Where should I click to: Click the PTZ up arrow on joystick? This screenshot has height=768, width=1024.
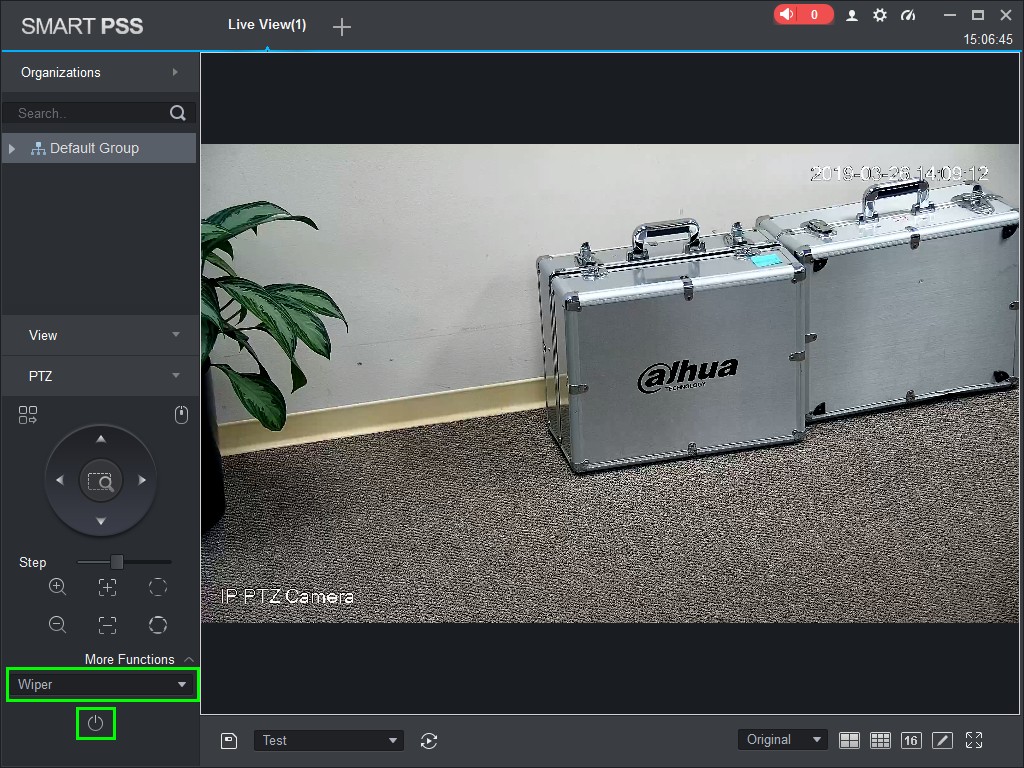[x=100, y=439]
